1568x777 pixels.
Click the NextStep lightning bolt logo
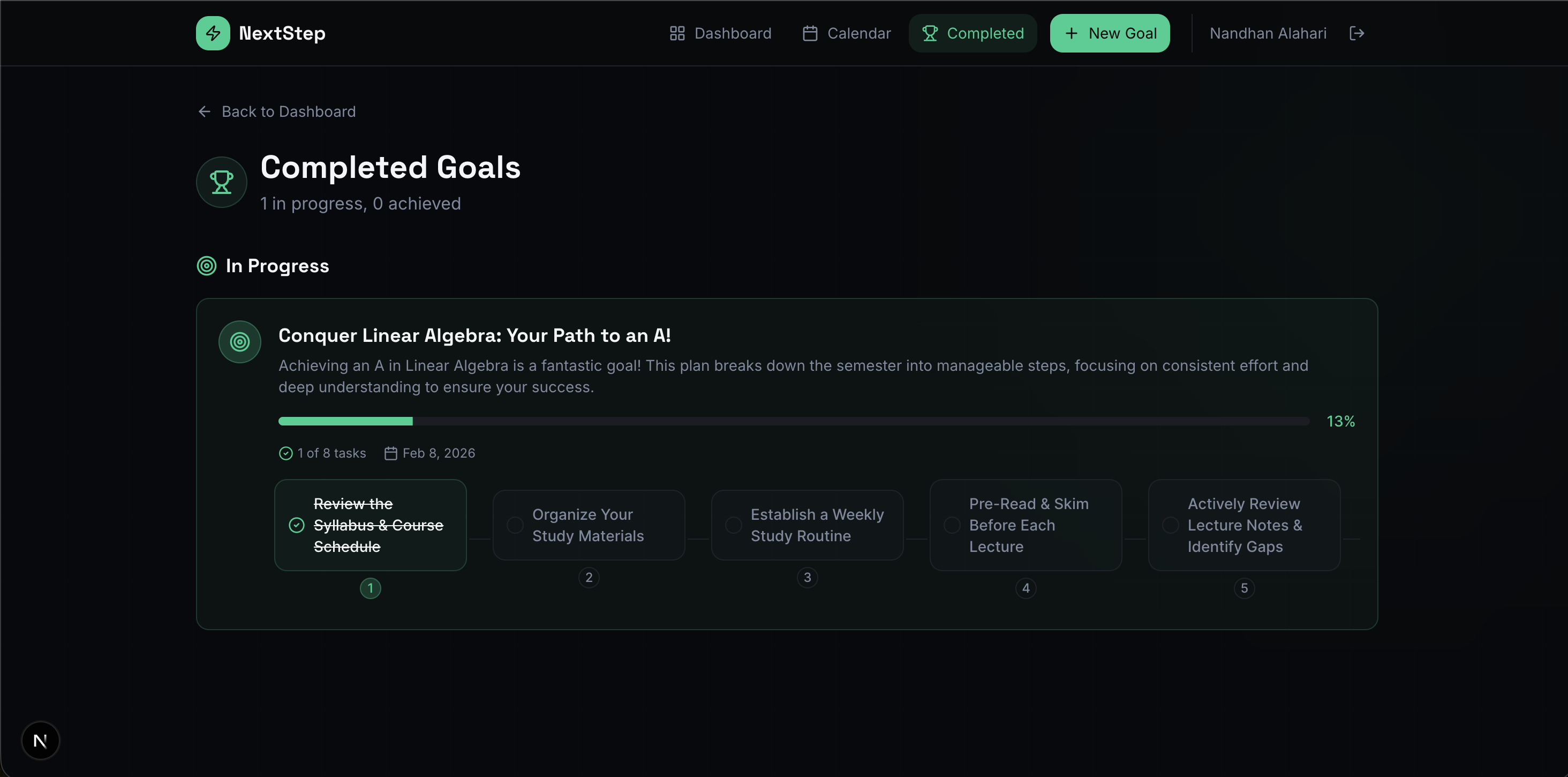pos(213,33)
